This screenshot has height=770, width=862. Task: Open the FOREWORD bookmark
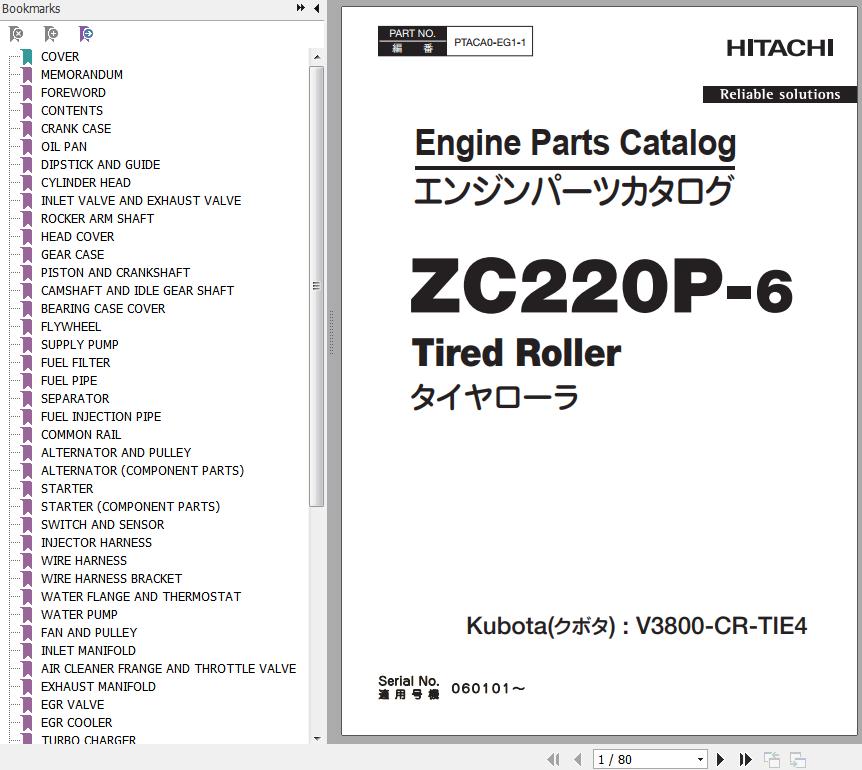point(73,93)
